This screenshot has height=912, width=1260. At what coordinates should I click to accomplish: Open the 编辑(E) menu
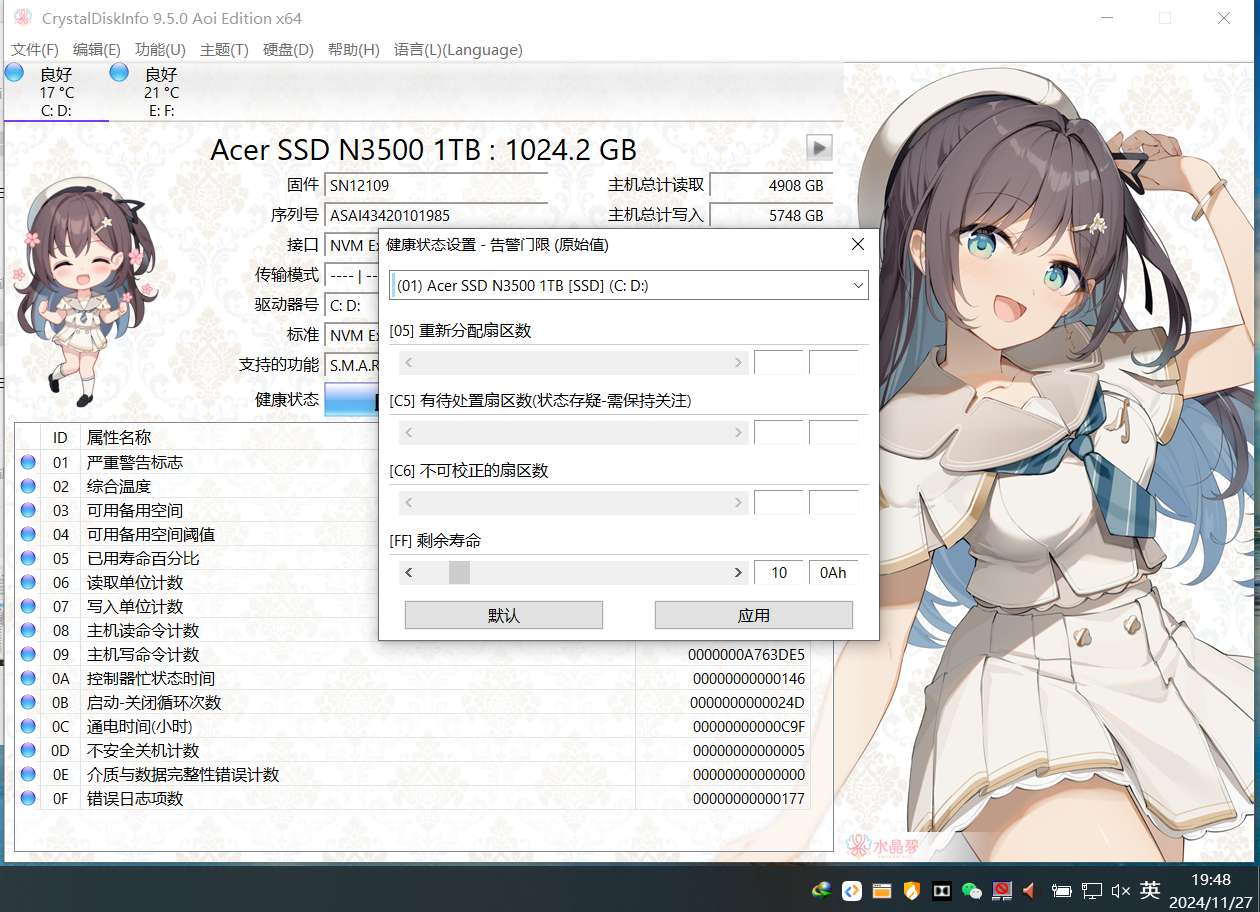97,49
